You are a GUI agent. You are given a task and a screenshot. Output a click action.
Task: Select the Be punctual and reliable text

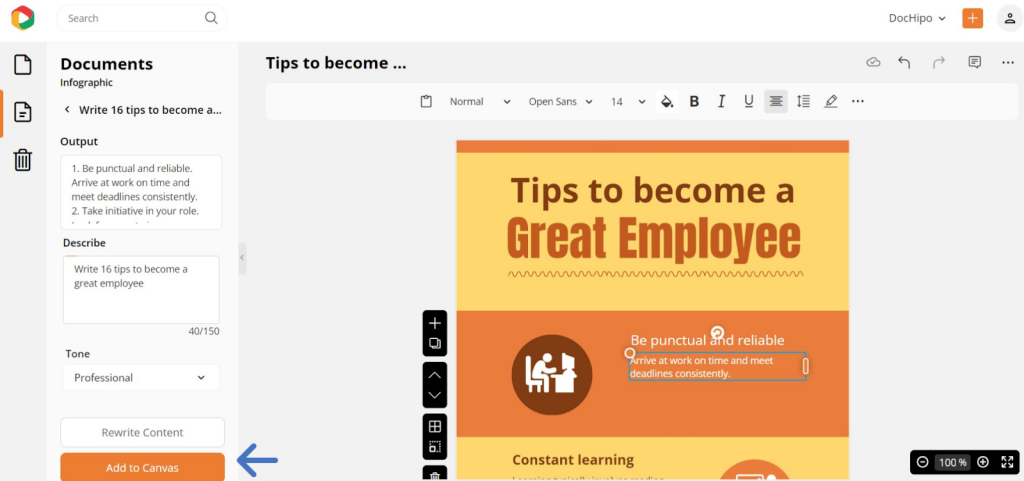707,340
